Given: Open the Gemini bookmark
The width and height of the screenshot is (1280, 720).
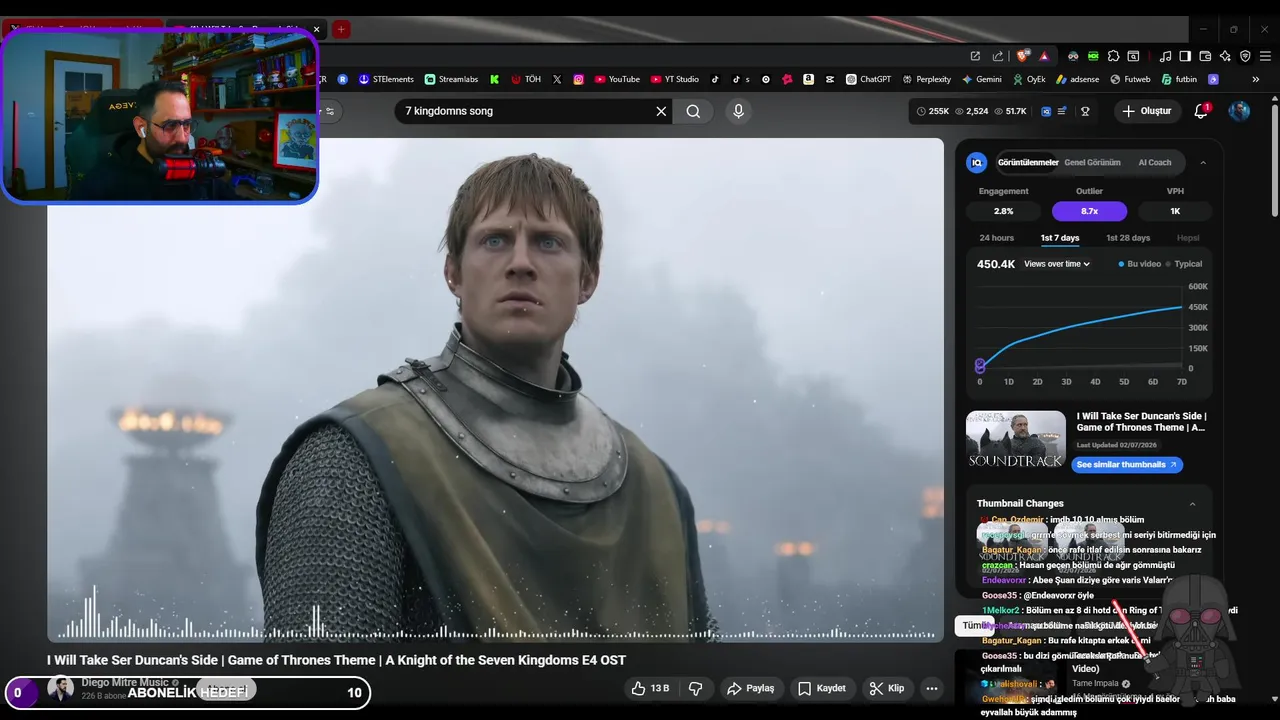Looking at the screenshot, I should point(981,79).
